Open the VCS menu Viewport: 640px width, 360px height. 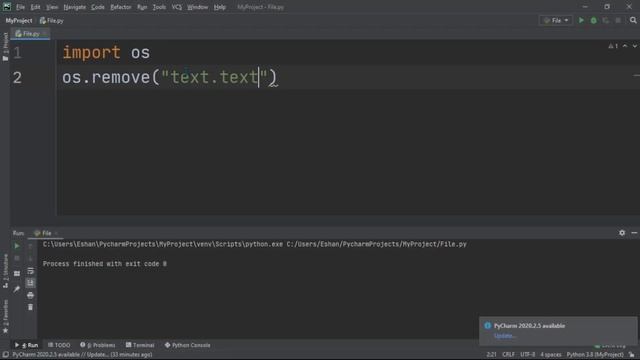pyautogui.click(x=177, y=7)
